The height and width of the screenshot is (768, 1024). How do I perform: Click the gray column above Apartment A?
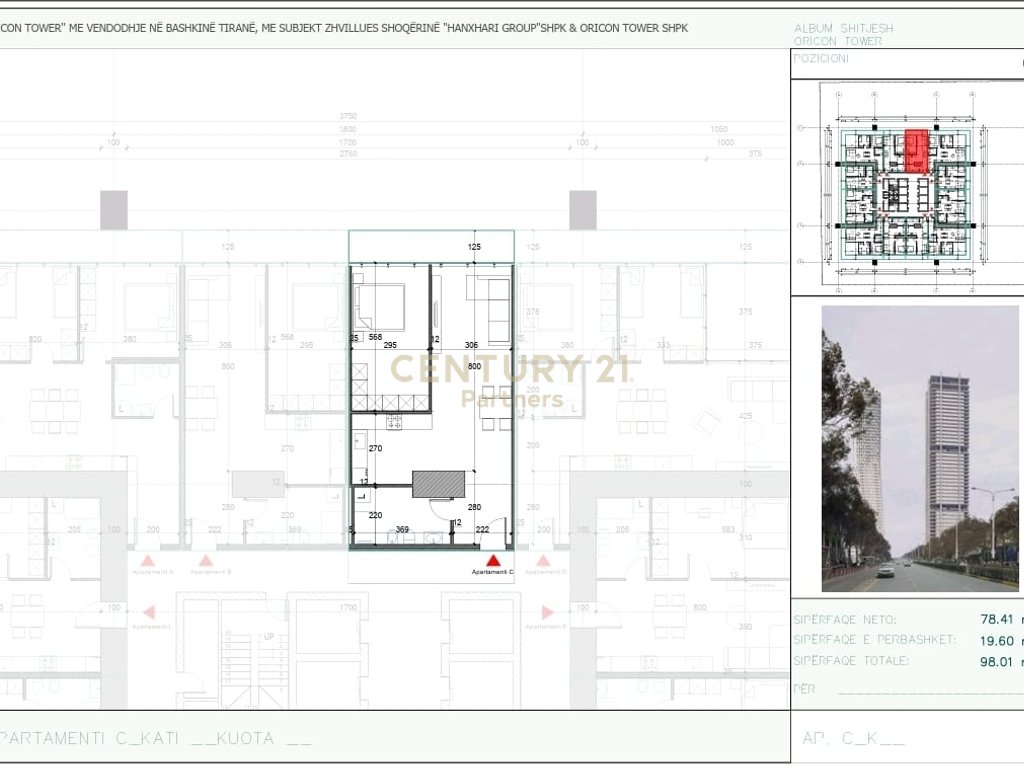pyautogui.click(x=114, y=210)
